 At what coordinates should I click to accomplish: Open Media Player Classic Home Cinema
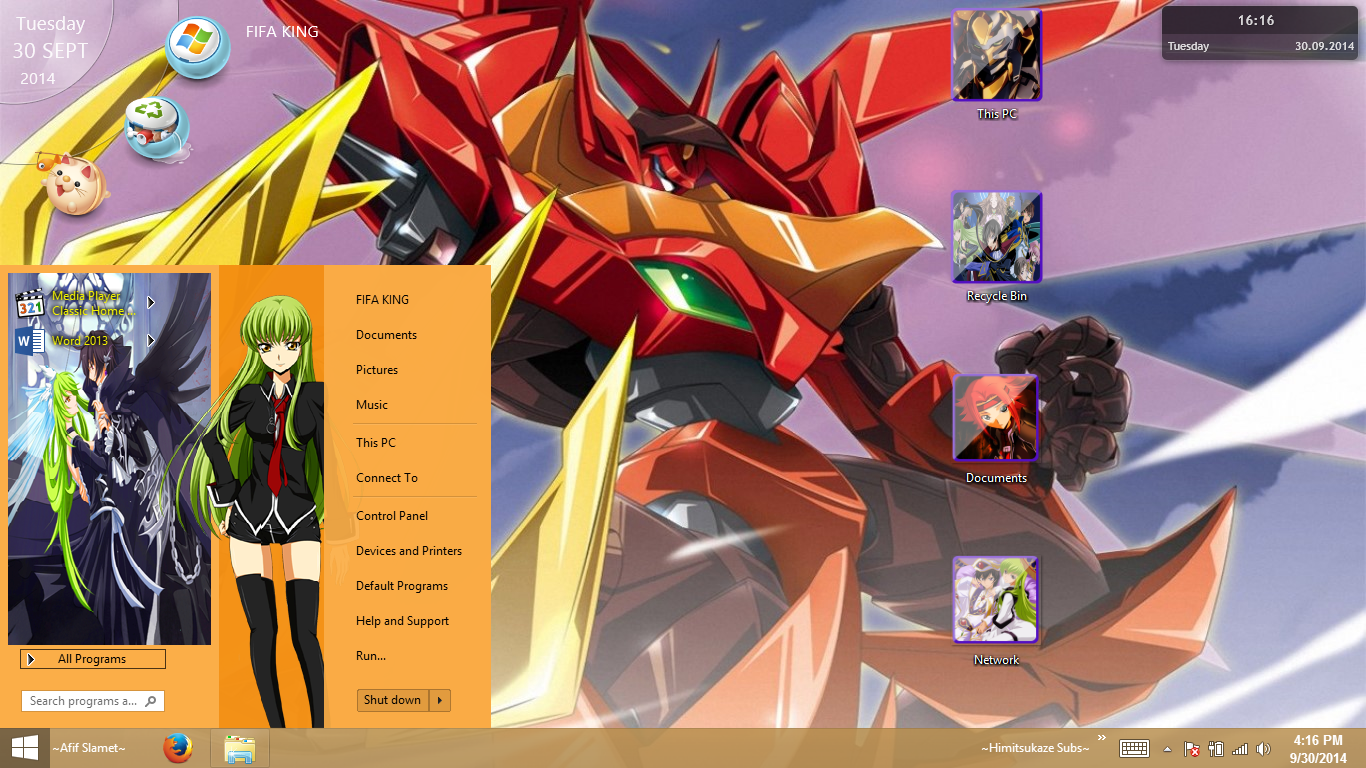[78, 303]
